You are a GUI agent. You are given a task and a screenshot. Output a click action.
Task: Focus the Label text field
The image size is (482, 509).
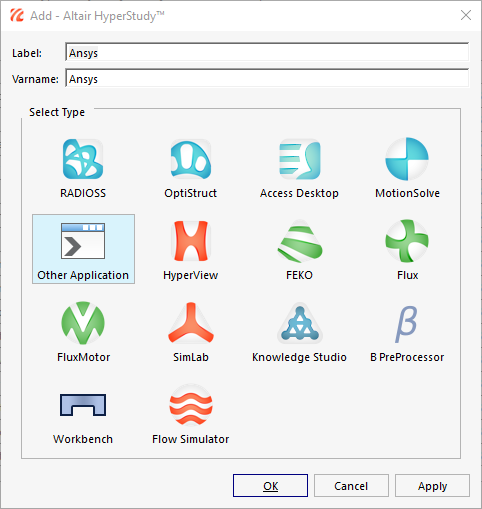[x=267, y=52]
